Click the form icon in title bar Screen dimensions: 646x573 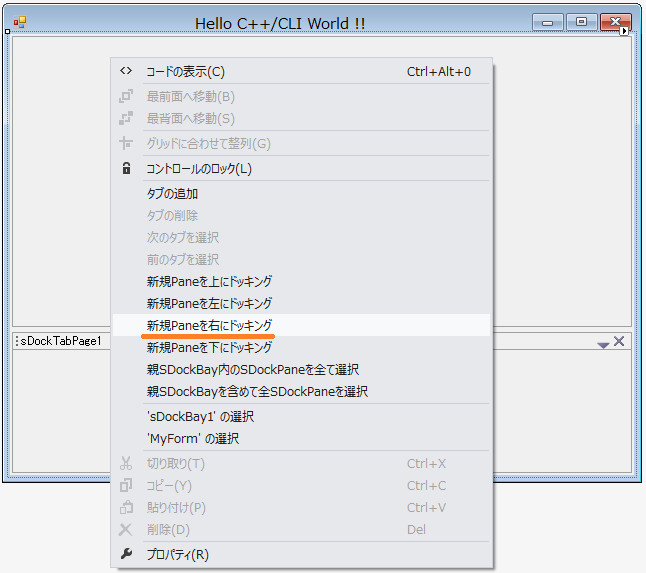coord(19,22)
